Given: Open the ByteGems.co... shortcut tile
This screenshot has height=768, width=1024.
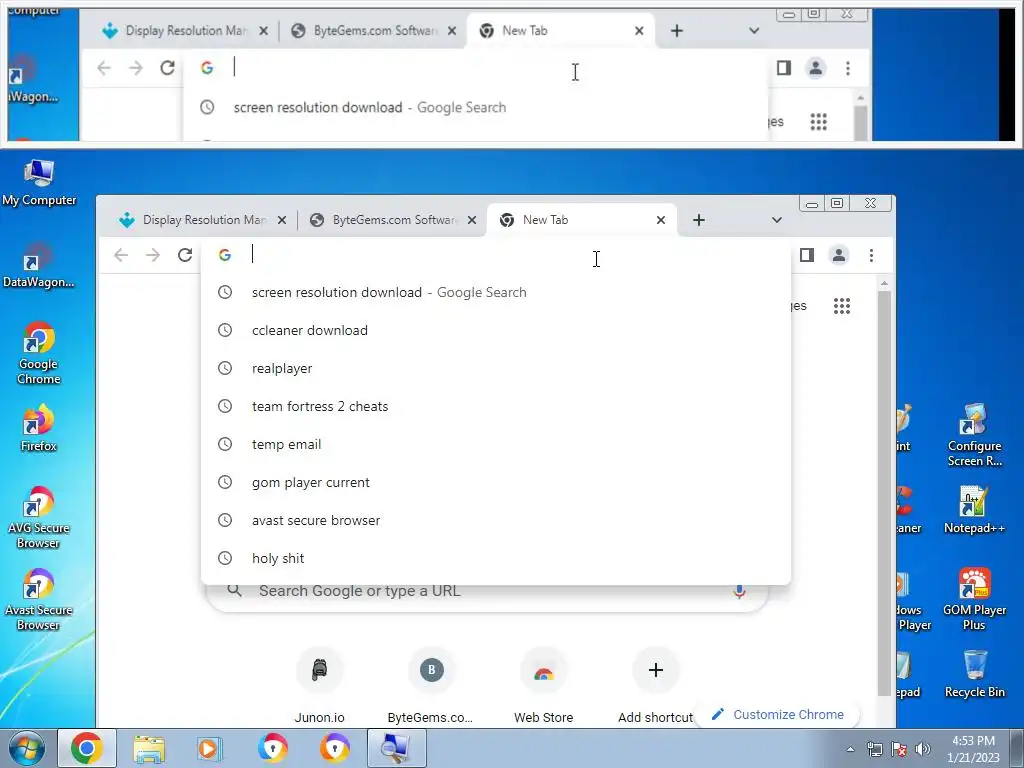Looking at the screenshot, I should pos(431,686).
